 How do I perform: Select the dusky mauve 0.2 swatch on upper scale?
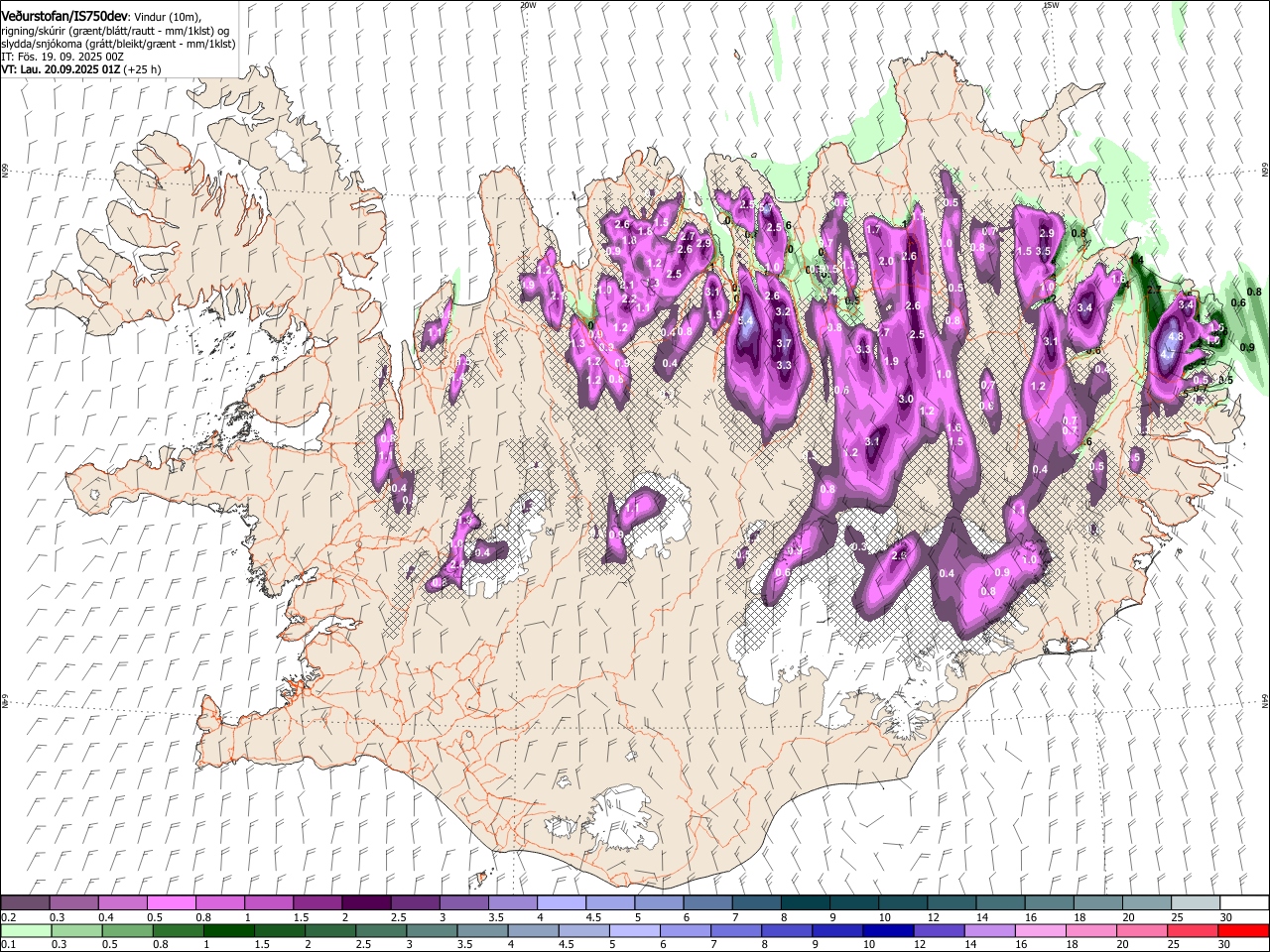click(25, 903)
